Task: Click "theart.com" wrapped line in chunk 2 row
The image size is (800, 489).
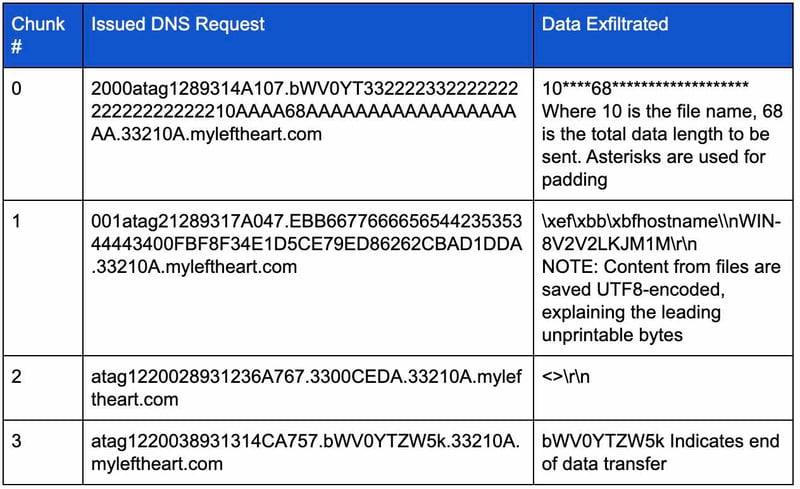Action: [135, 399]
